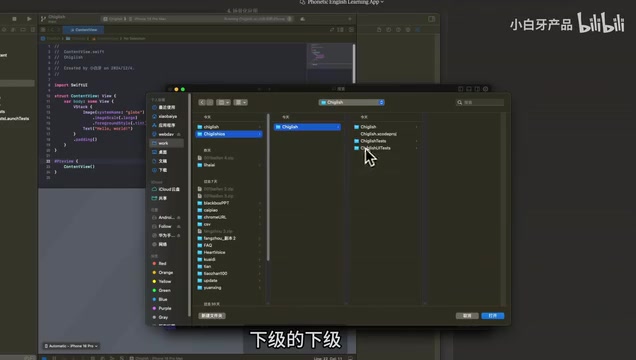The width and height of the screenshot is (636, 360).
Task: Click the first column's vertical scrollbar
Action: tap(268, 187)
